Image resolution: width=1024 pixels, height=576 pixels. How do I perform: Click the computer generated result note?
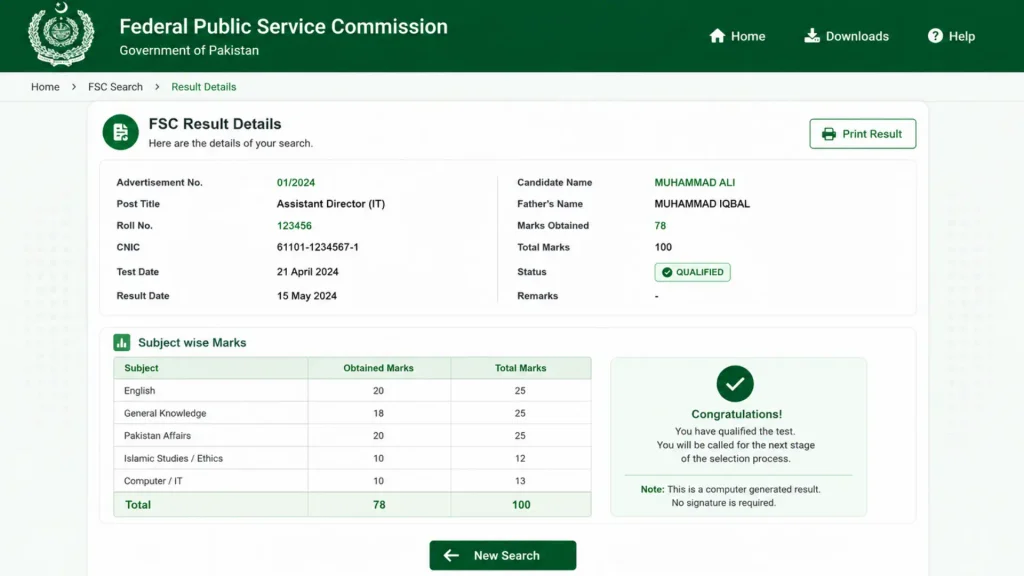pyautogui.click(x=731, y=496)
